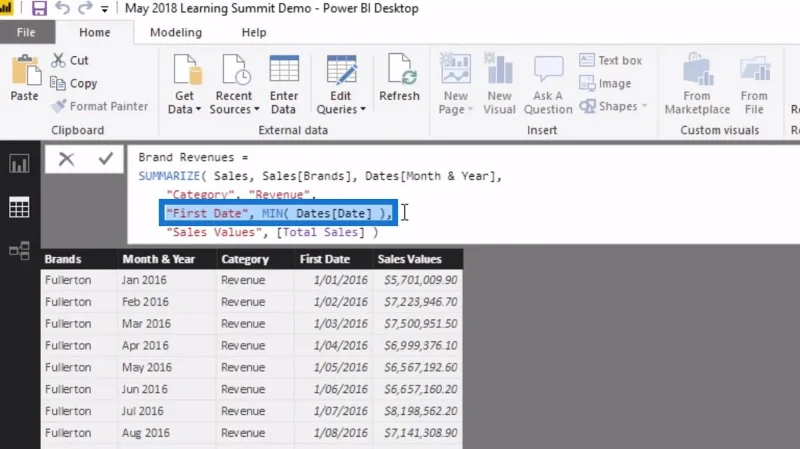Image resolution: width=800 pixels, height=449 pixels.
Task: Click the Cut button
Action: 70,60
